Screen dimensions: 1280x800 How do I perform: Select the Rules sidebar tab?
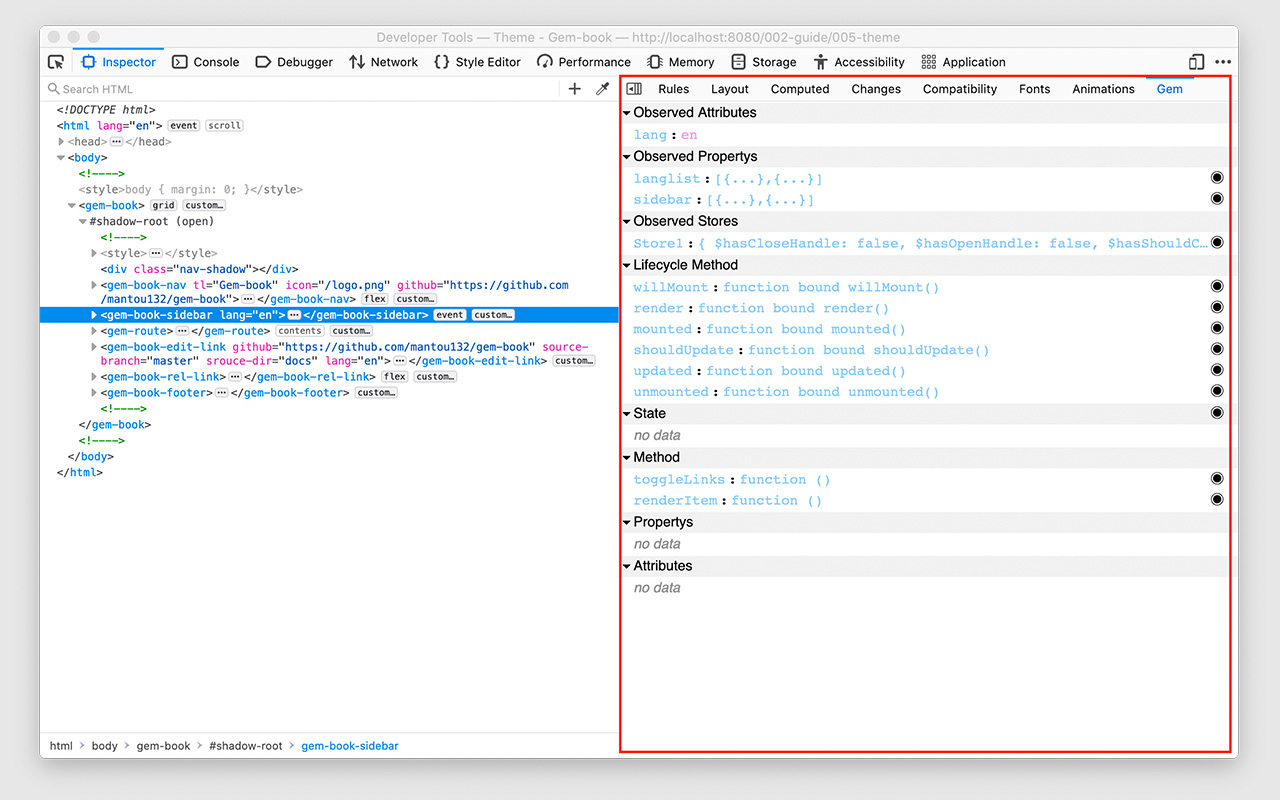click(x=674, y=89)
